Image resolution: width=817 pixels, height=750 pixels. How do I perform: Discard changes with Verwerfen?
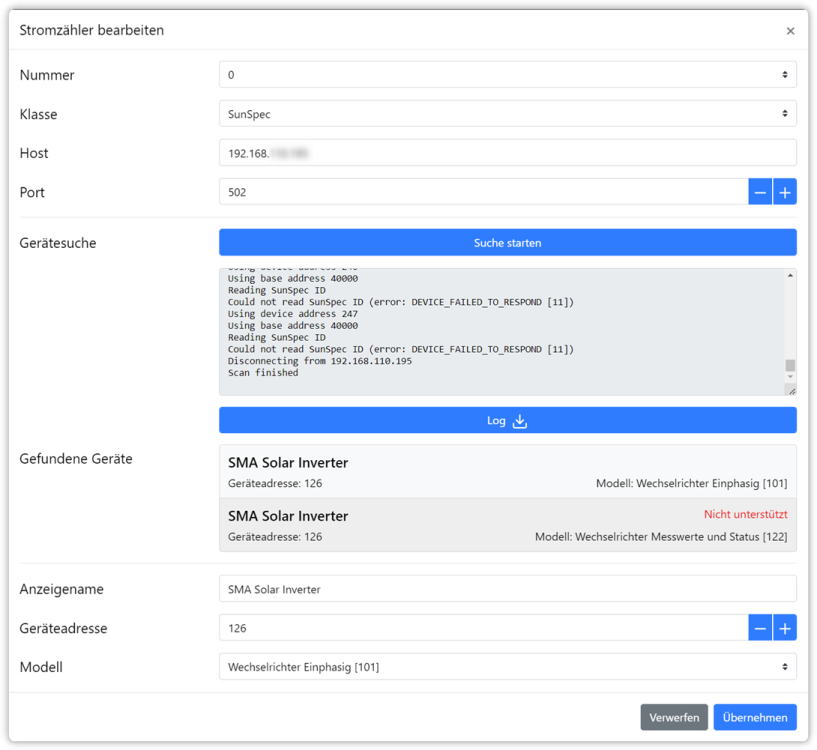pyautogui.click(x=674, y=717)
